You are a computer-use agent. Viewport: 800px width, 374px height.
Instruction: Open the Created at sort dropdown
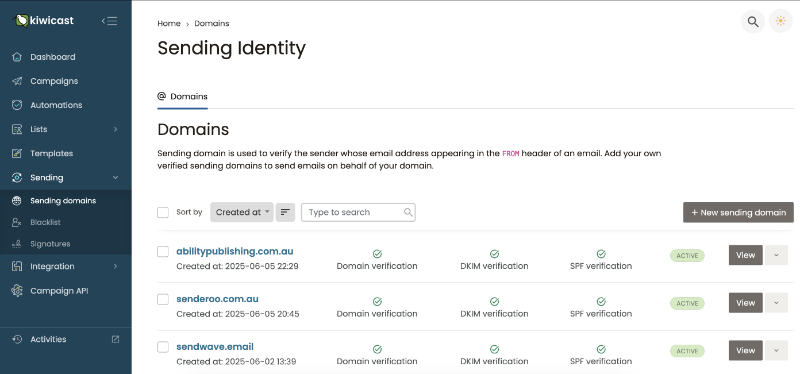point(242,212)
